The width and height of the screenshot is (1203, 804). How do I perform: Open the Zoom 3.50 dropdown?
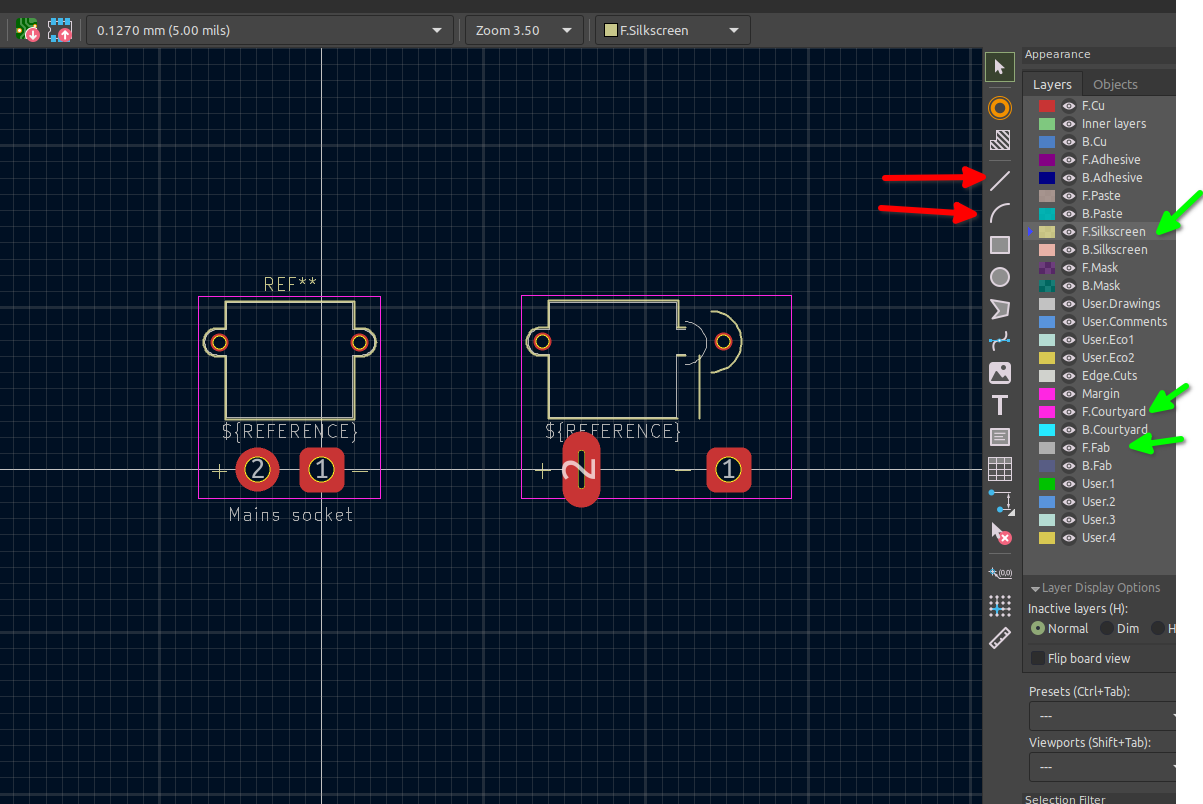coord(569,30)
